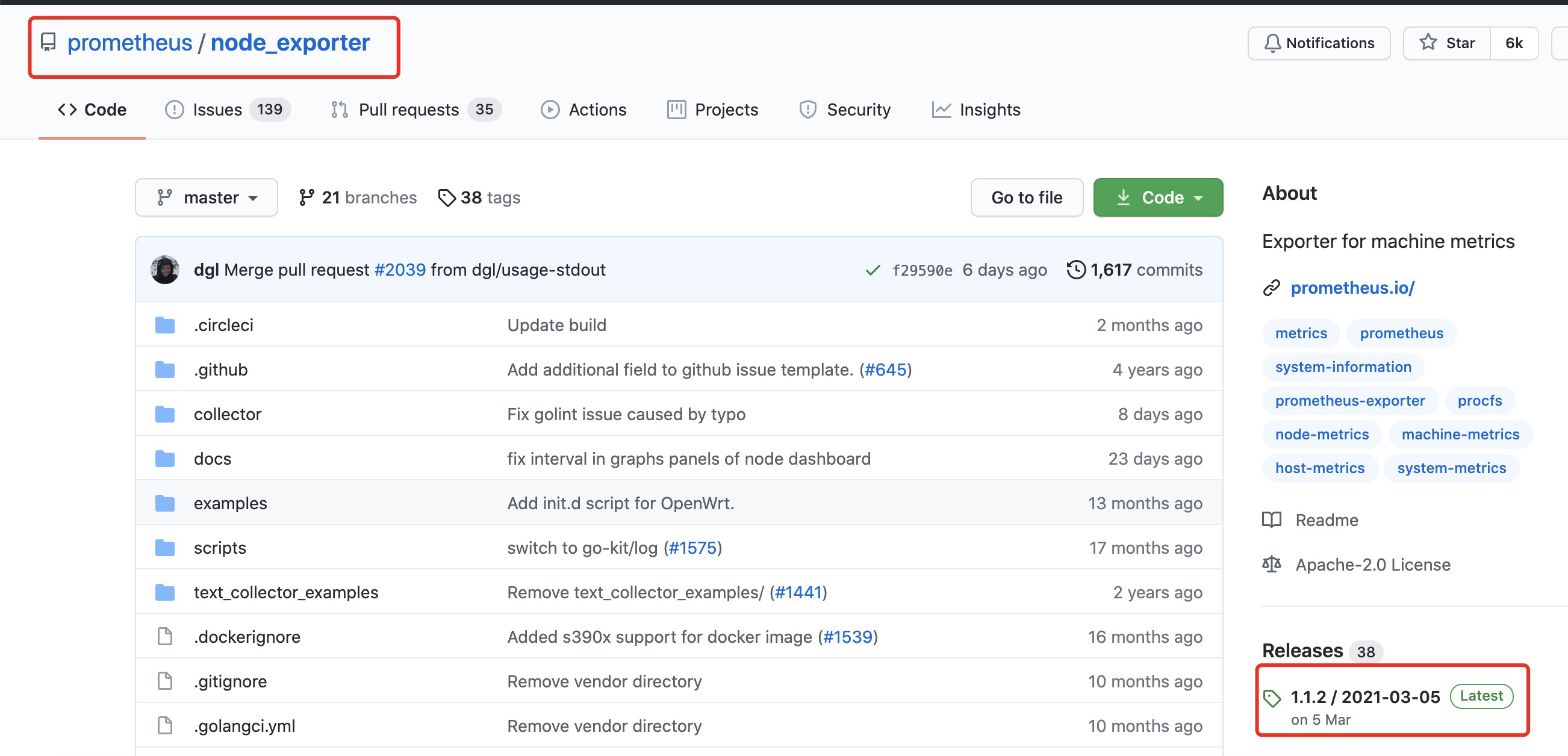Open the Update build commit message
This screenshot has width=1568, height=756.
click(x=556, y=325)
